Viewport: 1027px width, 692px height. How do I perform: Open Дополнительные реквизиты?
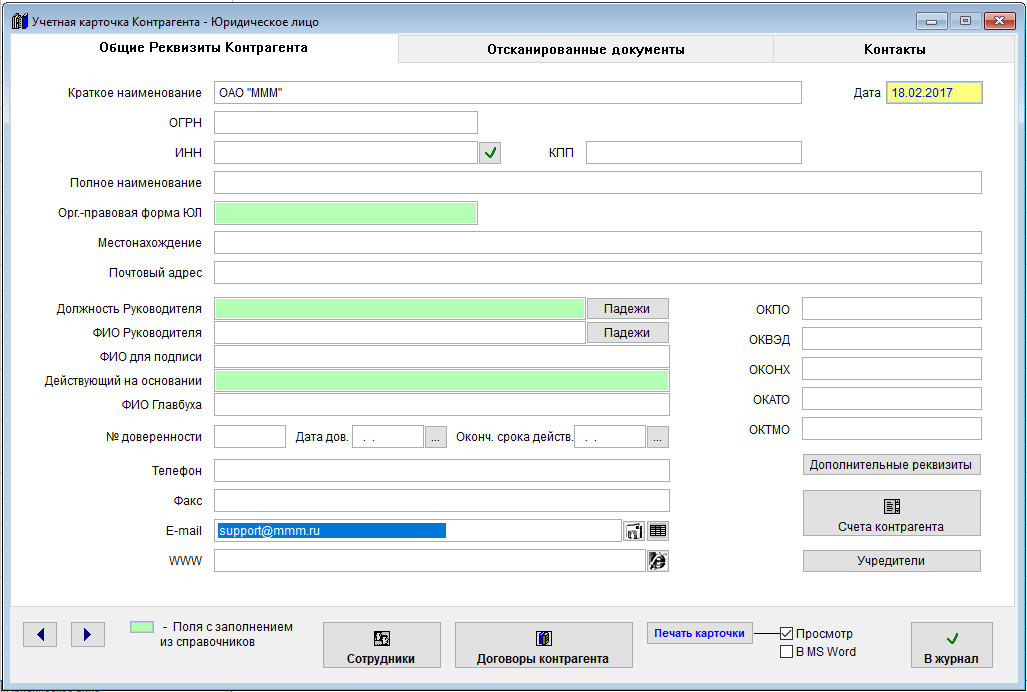point(891,465)
